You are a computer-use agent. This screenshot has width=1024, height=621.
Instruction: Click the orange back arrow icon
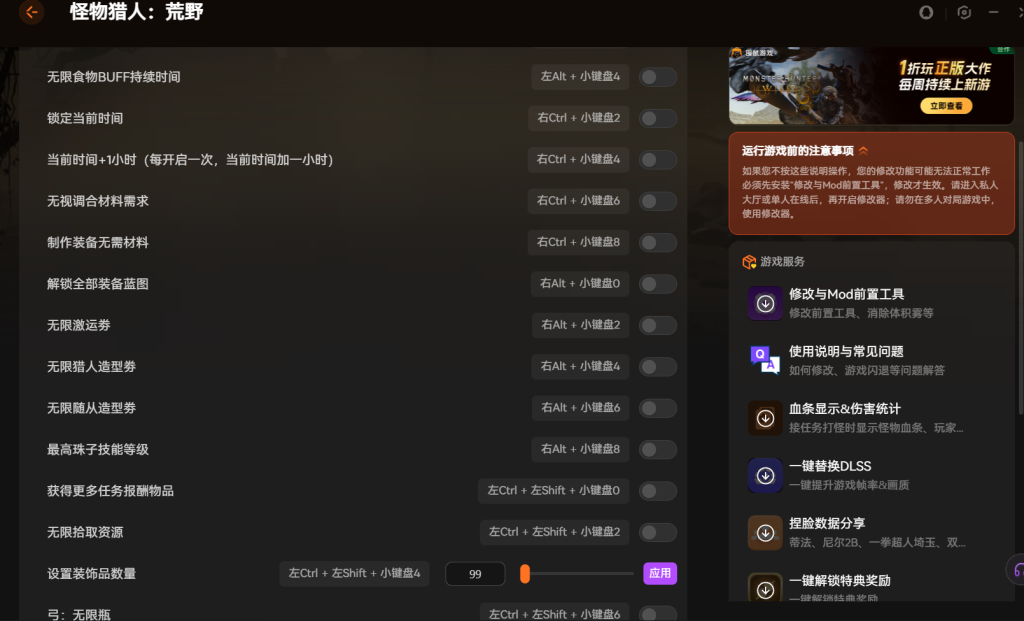[31, 13]
